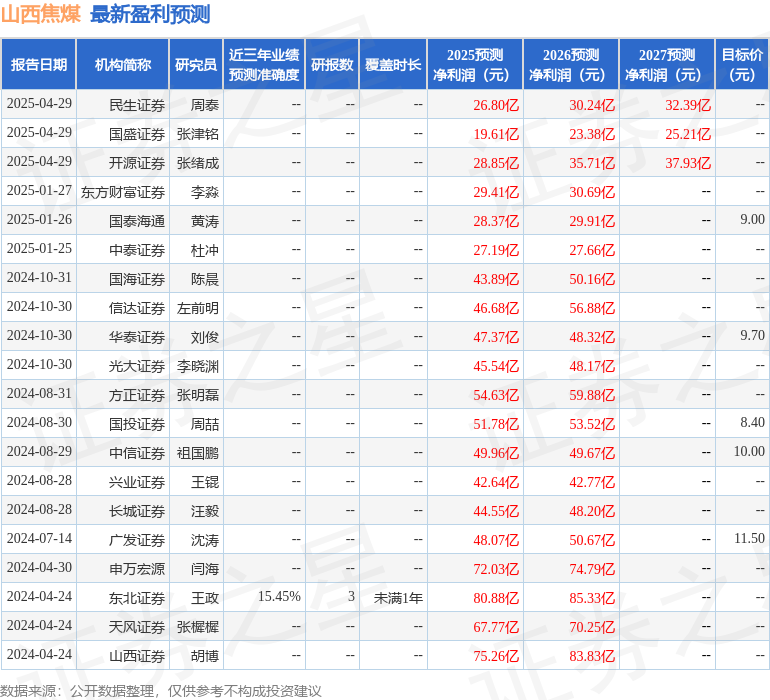Click the 15.45% accuracy value
Screen dimensions: 770x700
coord(279,597)
